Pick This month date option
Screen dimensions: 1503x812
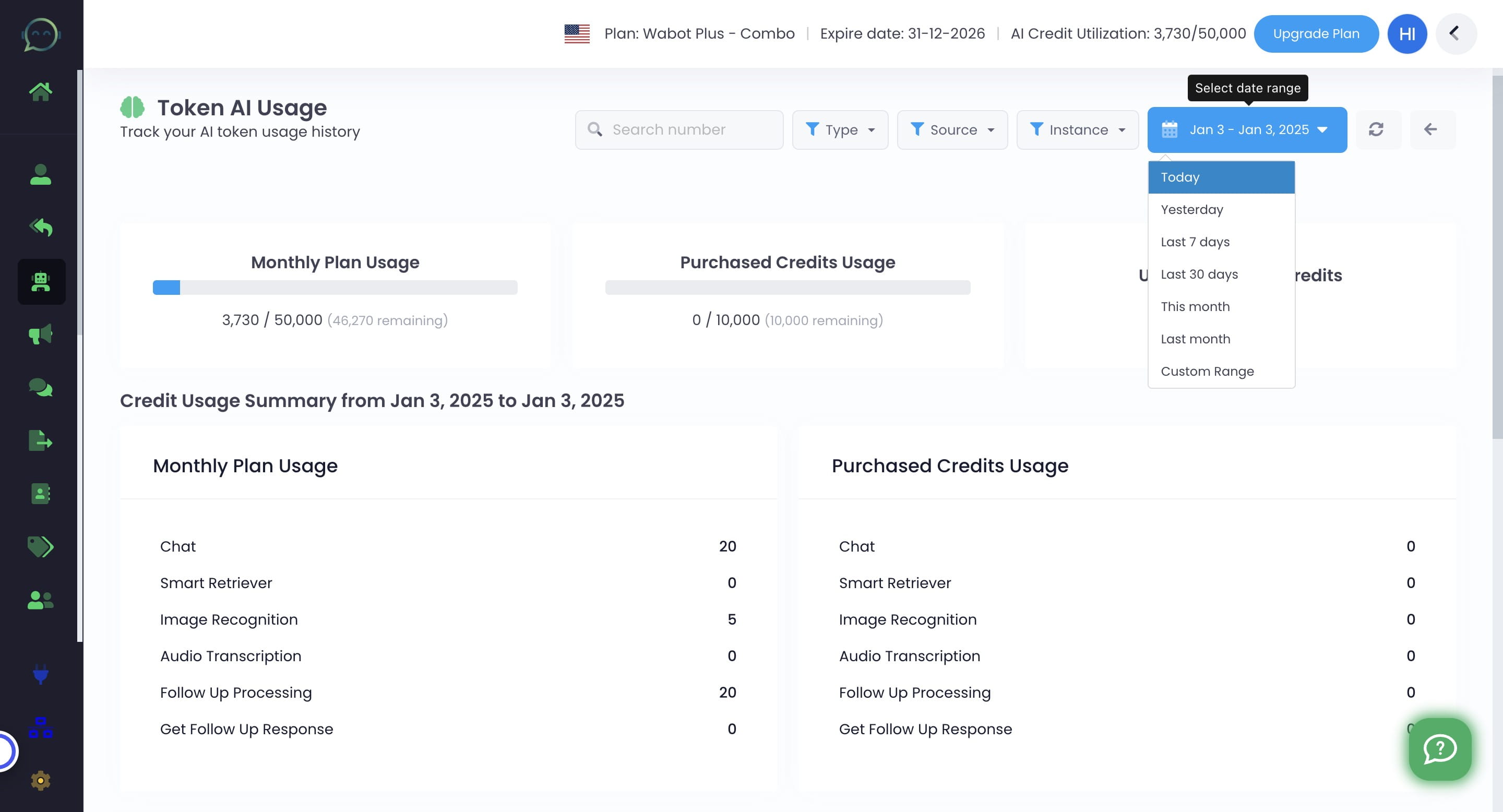coord(1195,306)
